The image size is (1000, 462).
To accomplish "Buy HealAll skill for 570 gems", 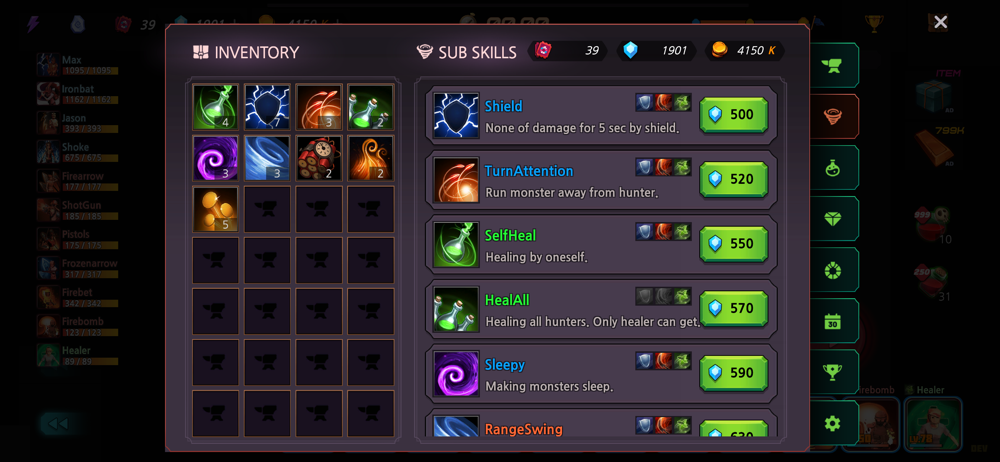I will tap(733, 308).
